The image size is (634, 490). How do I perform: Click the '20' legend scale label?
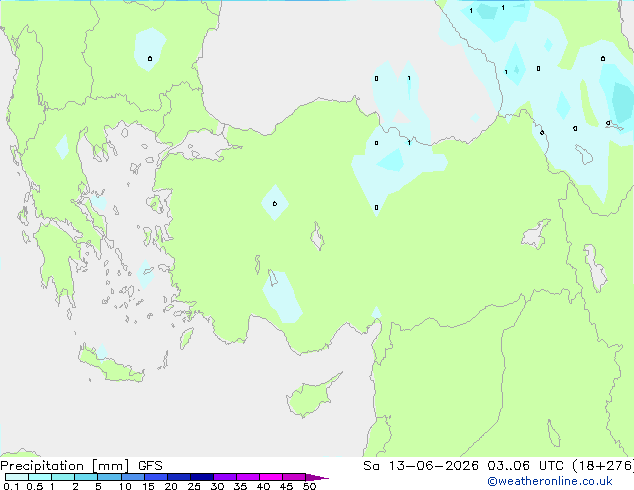(x=171, y=486)
